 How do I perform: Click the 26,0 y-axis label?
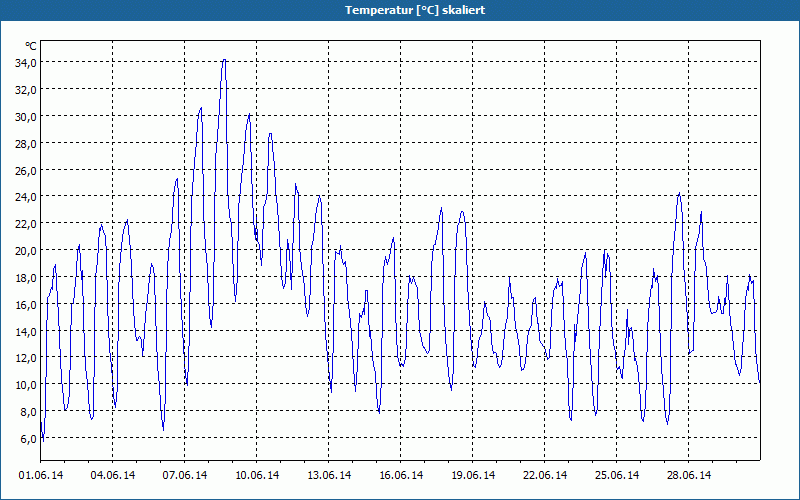(x=26, y=170)
